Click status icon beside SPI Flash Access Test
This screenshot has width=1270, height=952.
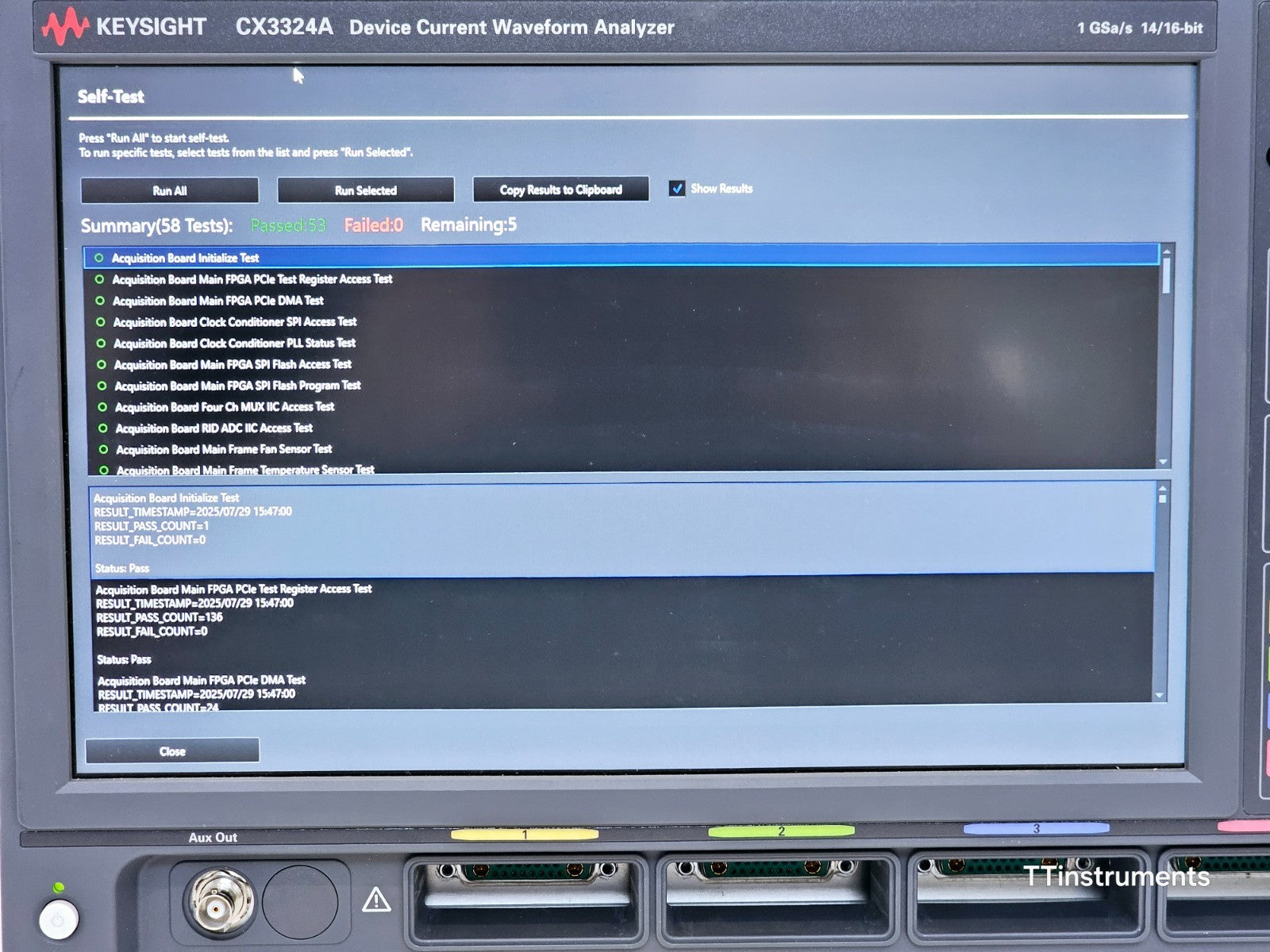(x=101, y=365)
